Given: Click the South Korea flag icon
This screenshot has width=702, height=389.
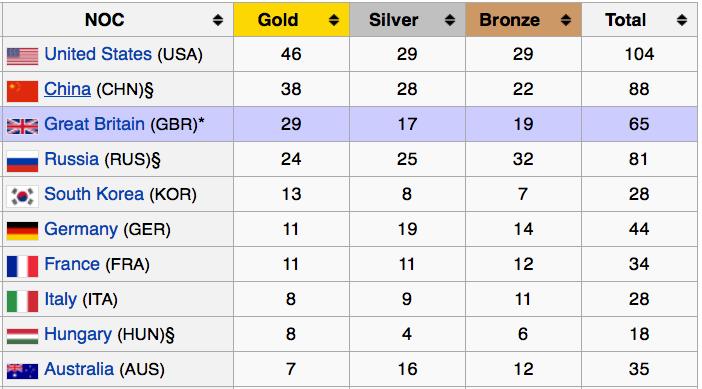Looking at the screenshot, I should point(22,196).
